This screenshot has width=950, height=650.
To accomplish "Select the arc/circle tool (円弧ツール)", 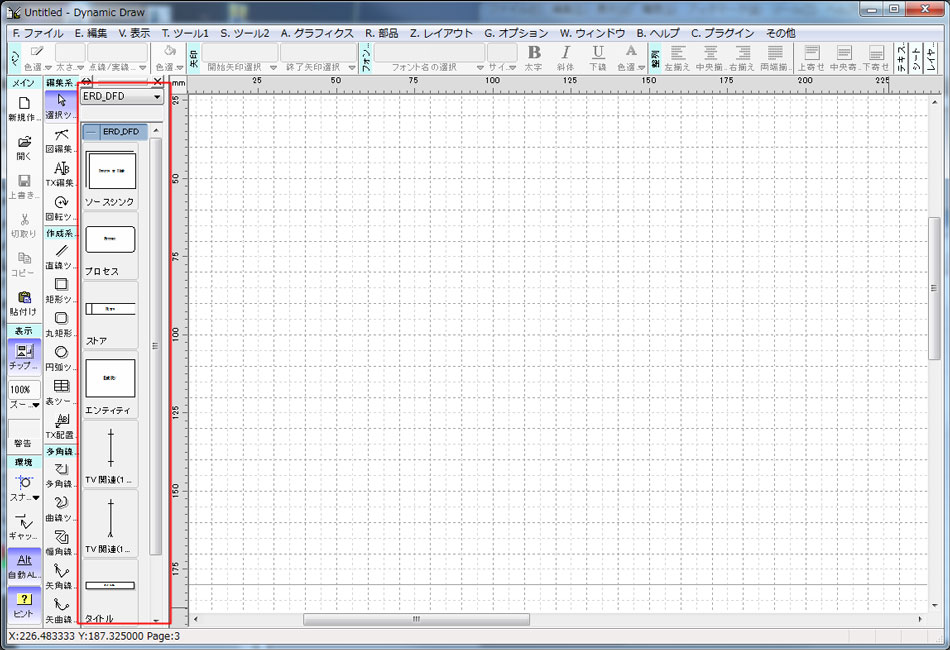I will pyautogui.click(x=61, y=359).
